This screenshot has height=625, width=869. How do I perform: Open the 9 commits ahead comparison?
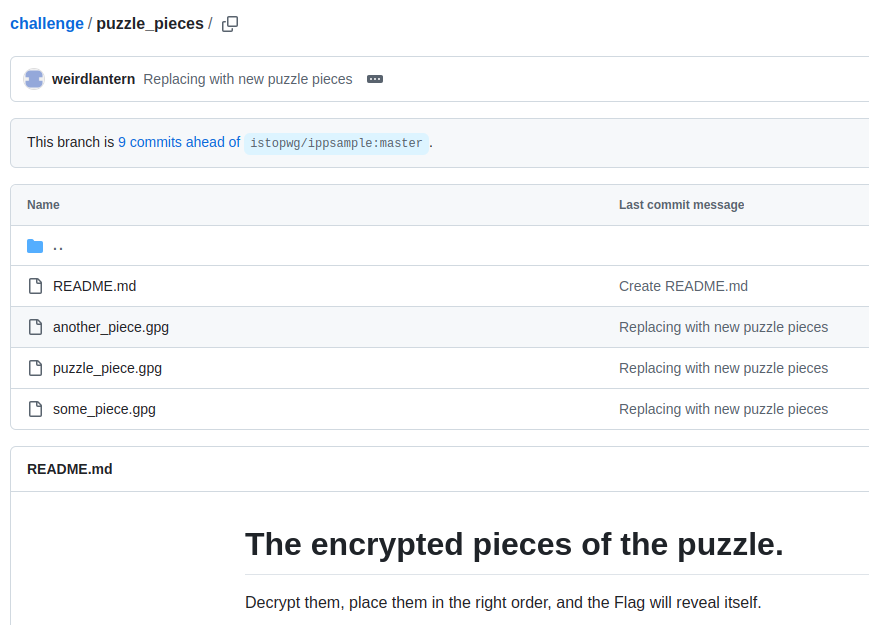(179, 142)
